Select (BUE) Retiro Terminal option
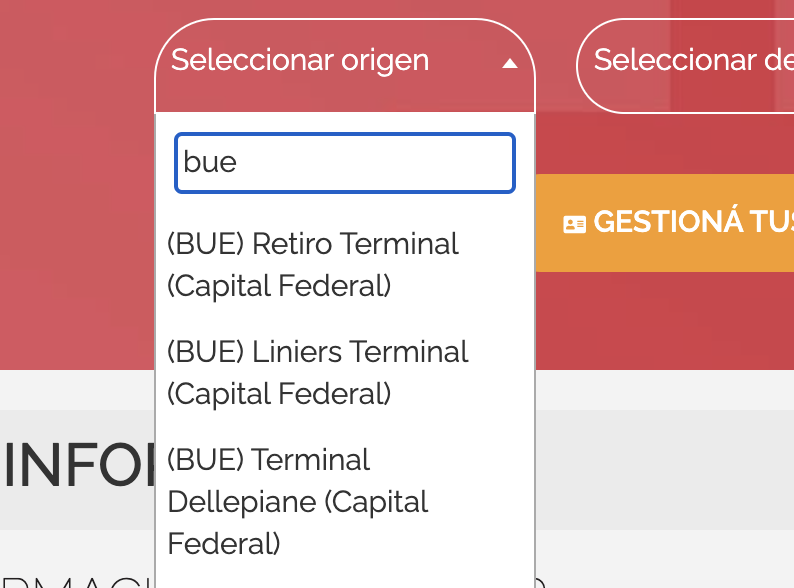Image resolution: width=794 pixels, height=588 pixels. point(345,264)
